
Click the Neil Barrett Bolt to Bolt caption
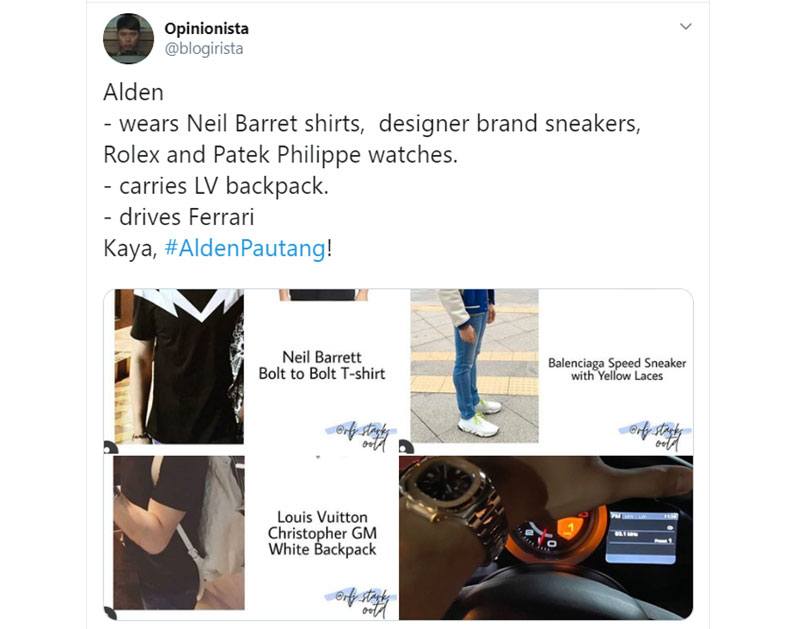[x=322, y=365]
